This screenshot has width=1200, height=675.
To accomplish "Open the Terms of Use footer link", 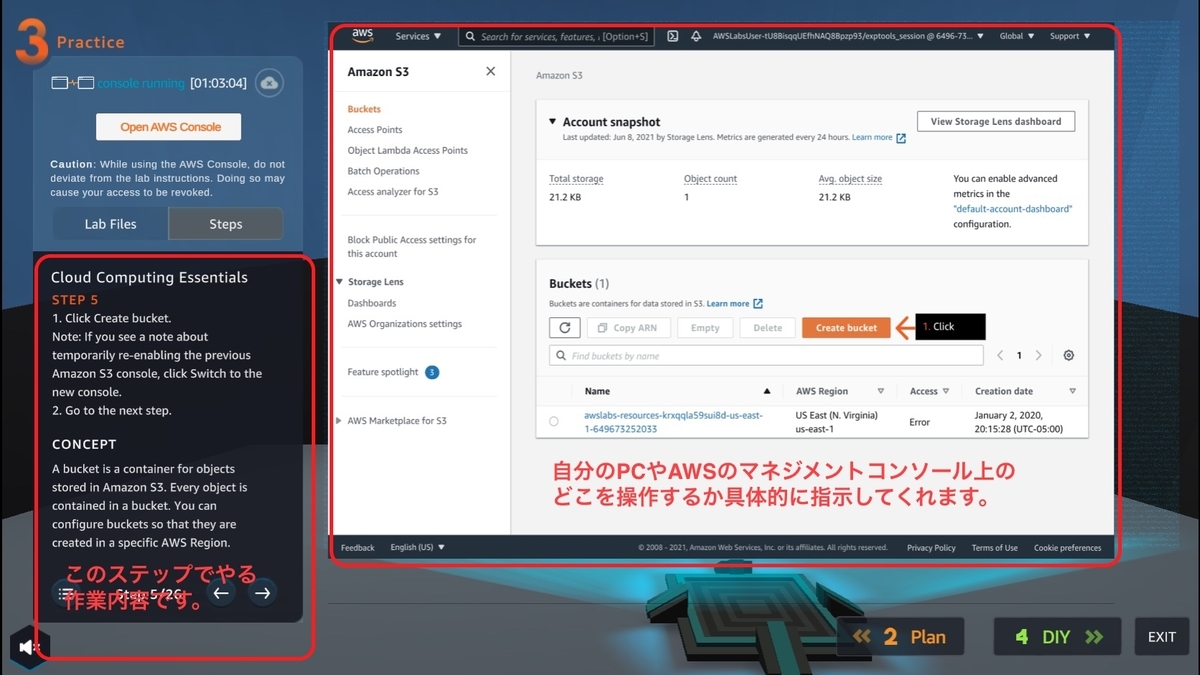I will [x=994, y=547].
